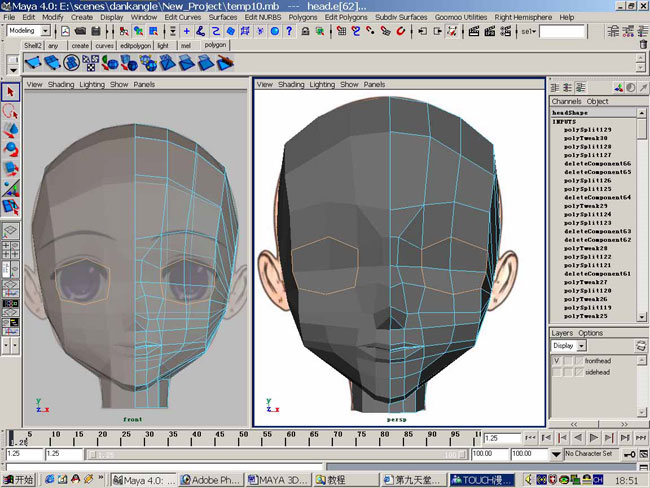This screenshot has width=650, height=488.
Task: Click the shelf trash can icon
Action: pos(643,44)
